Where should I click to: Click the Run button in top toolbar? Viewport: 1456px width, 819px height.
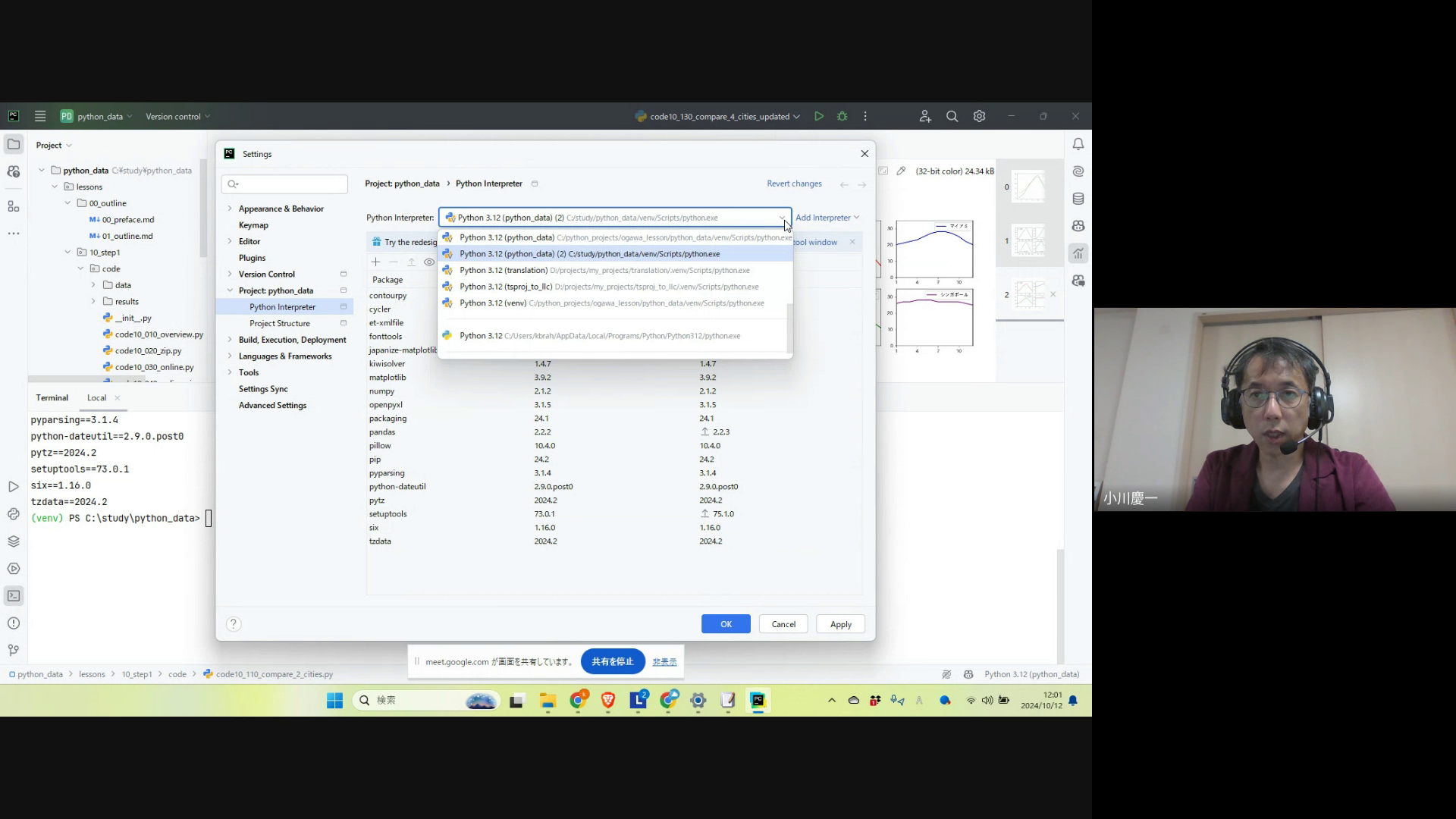(819, 116)
